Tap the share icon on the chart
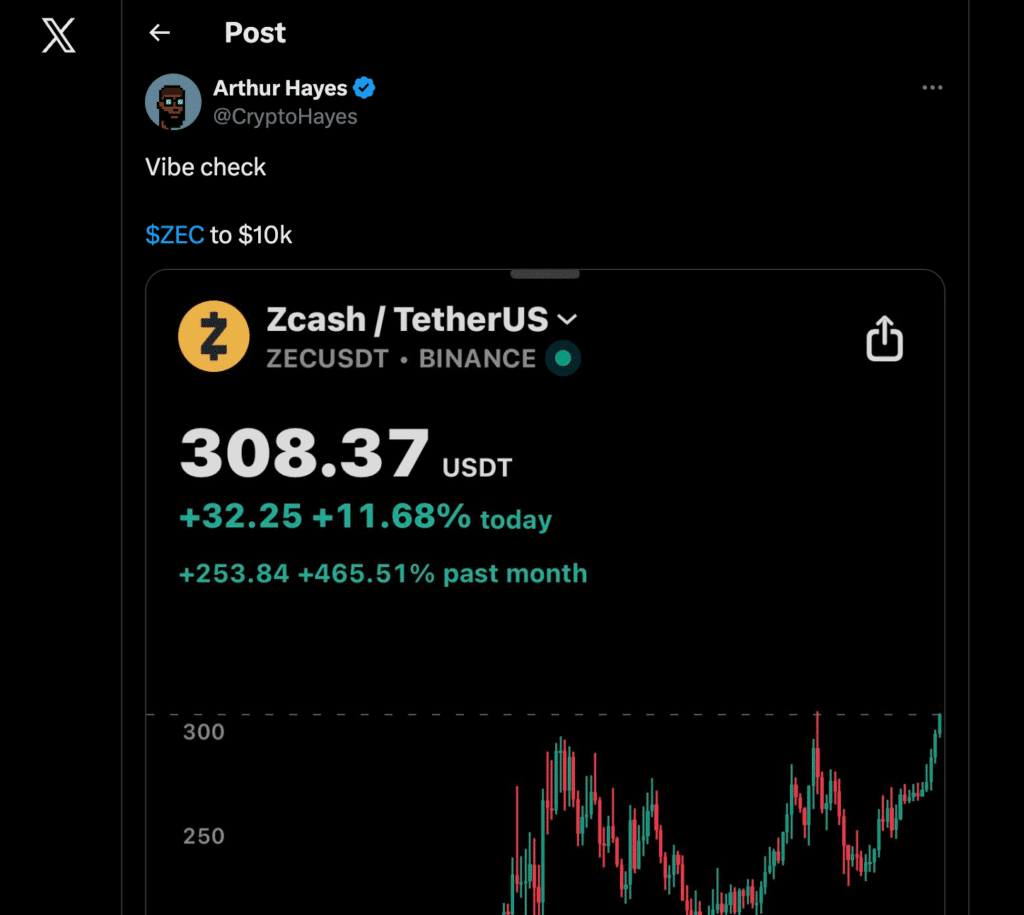 click(884, 341)
